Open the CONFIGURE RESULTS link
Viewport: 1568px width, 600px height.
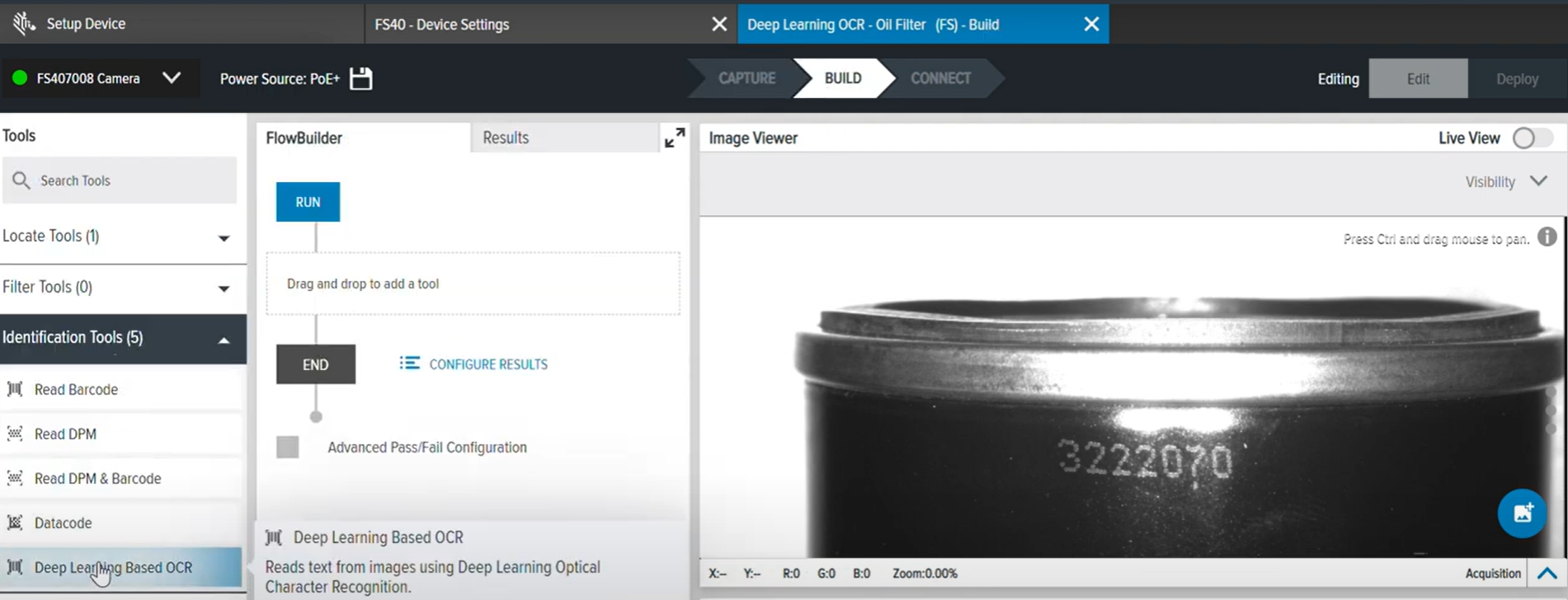(x=487, y=364)
